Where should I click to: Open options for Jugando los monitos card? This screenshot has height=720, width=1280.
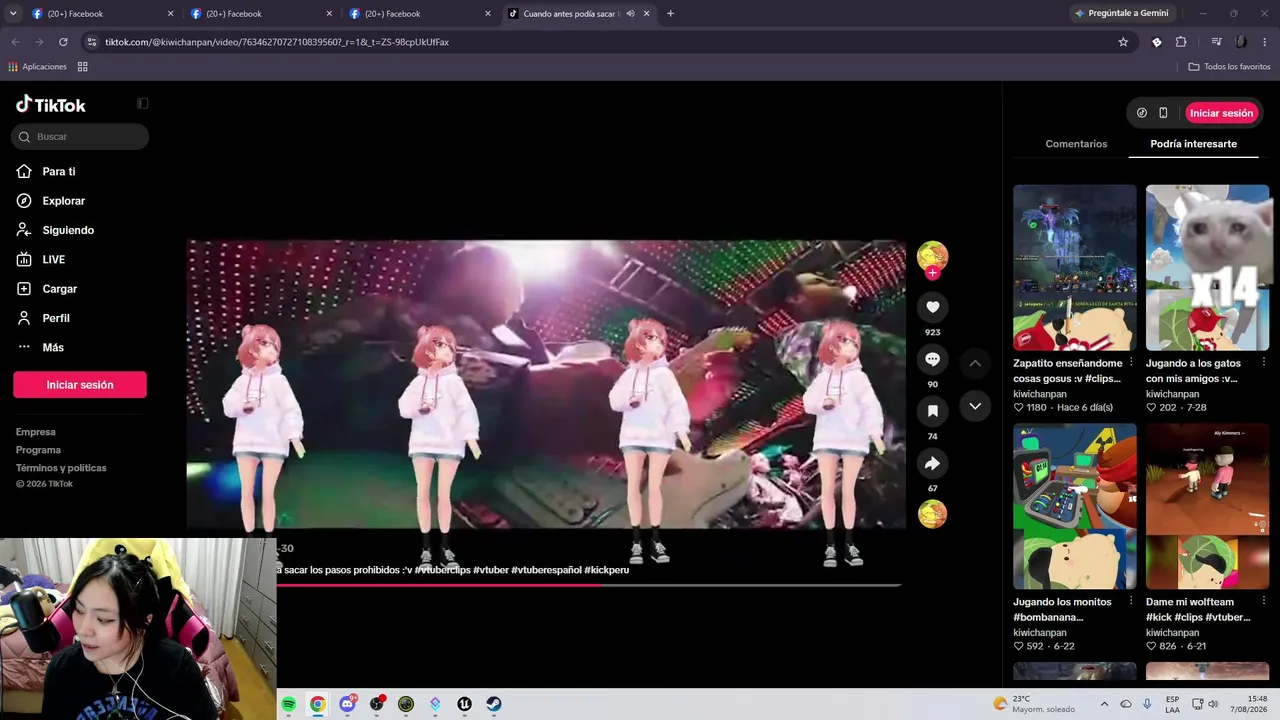pos(1131,602)
